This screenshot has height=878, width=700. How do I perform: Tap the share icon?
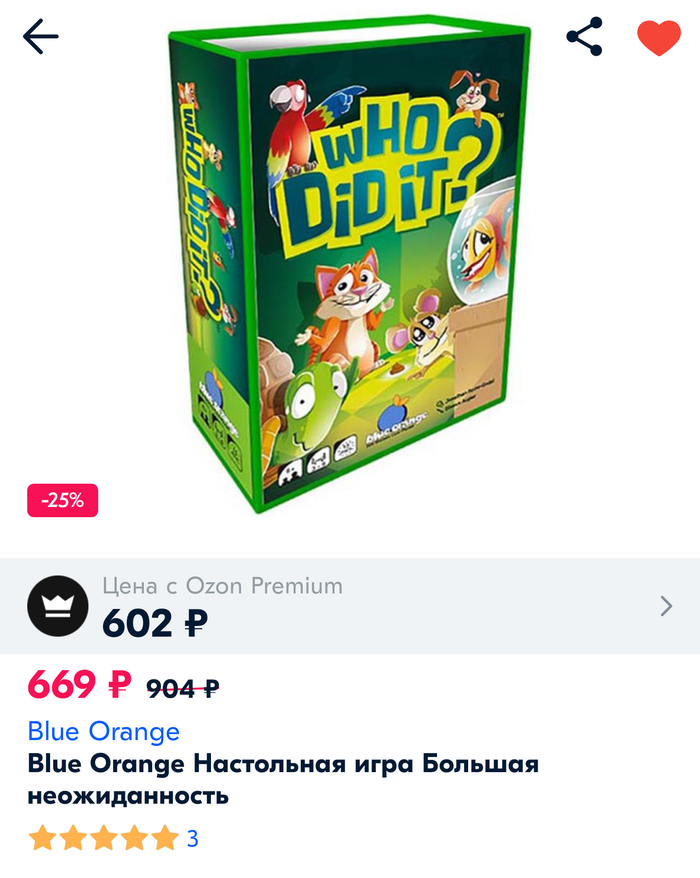tap(584, 36)
